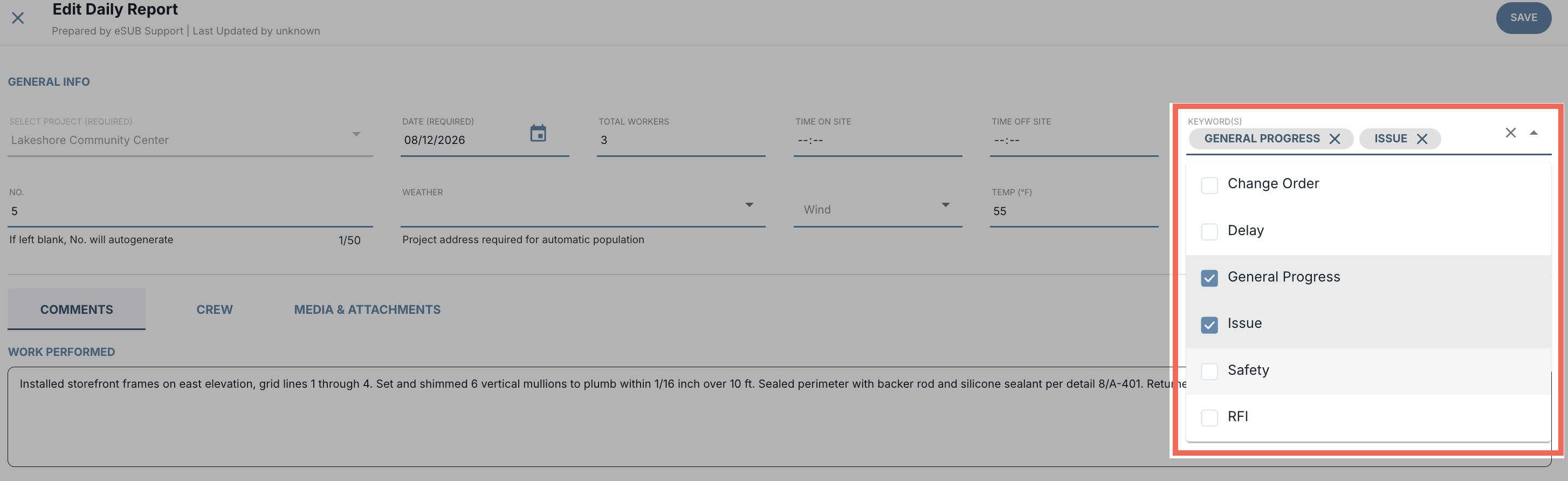1568x481 pixels.
Task: Check the Delay keyword checkbox
Action: coord(1209,231)
